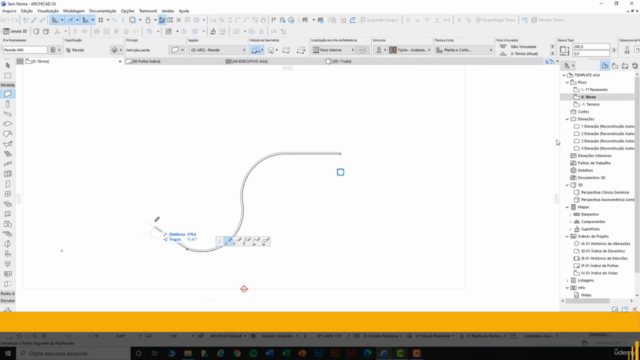Open the Teamwork menu

(148, 11)
